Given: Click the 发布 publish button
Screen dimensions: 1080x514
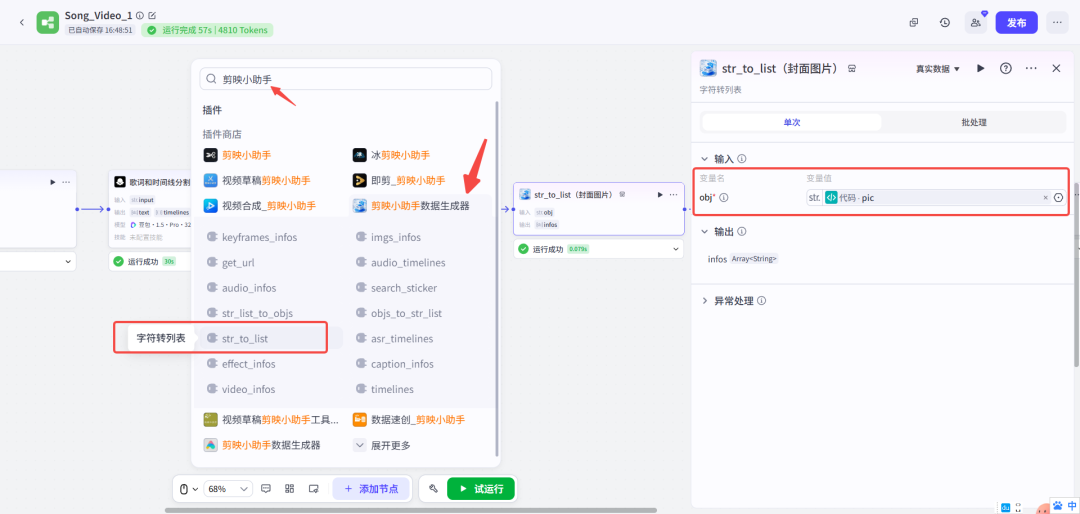Looking at the screenshot, I should [1017, 22].
